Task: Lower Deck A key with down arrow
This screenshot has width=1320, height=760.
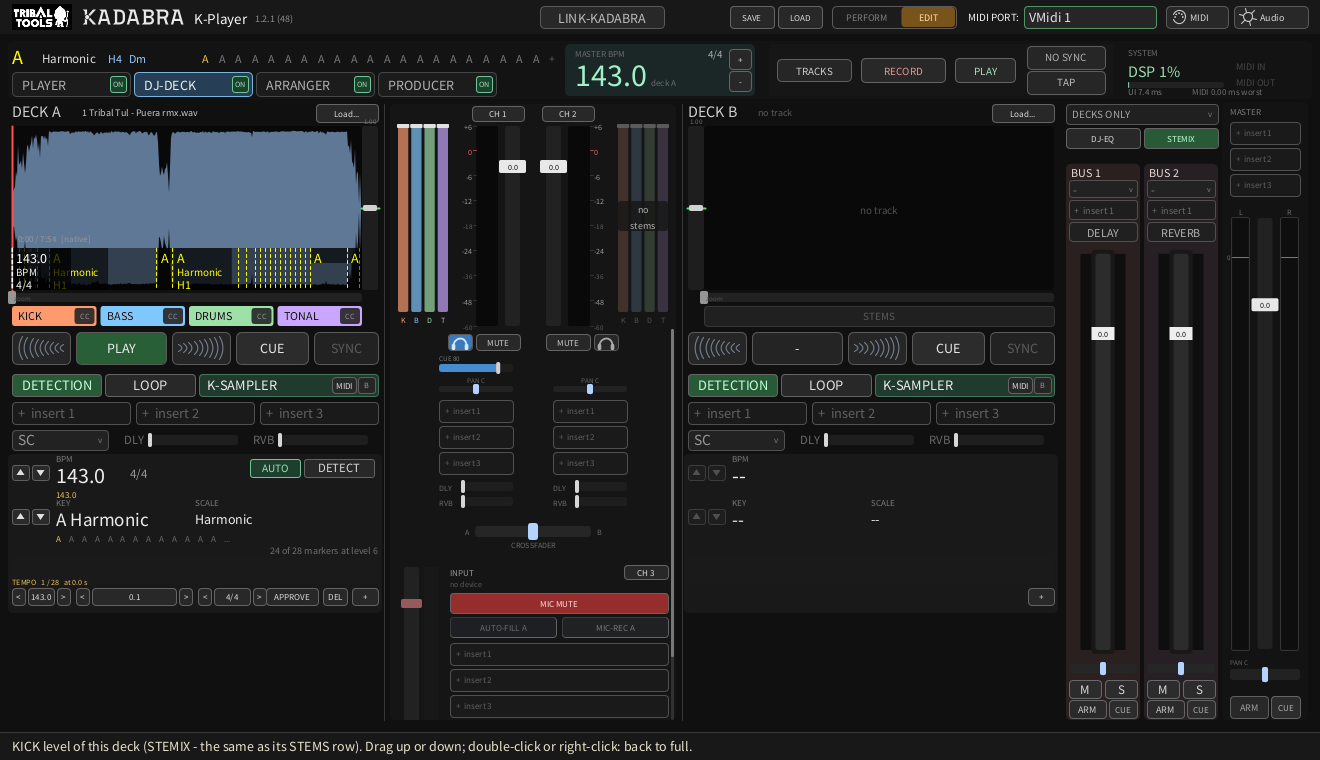Action: [41, 517]
